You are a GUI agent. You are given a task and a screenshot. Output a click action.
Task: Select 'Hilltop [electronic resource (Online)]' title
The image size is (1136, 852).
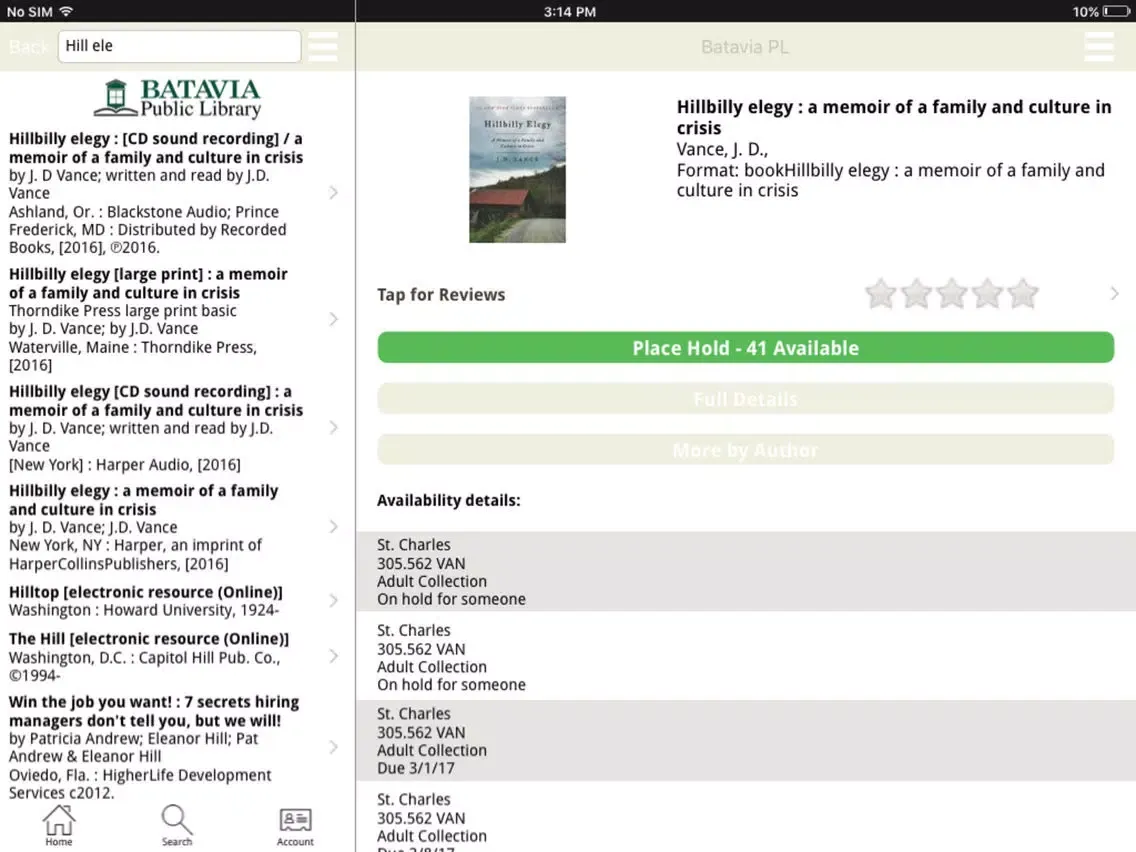(x=146, y=592)
